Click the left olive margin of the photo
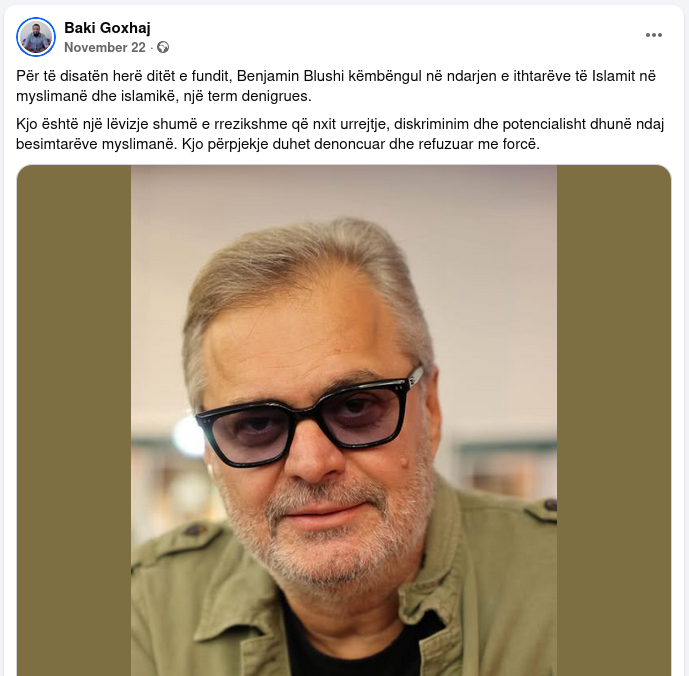The width and height of the screenshot is (689, 676). click(x=74, y=420)
